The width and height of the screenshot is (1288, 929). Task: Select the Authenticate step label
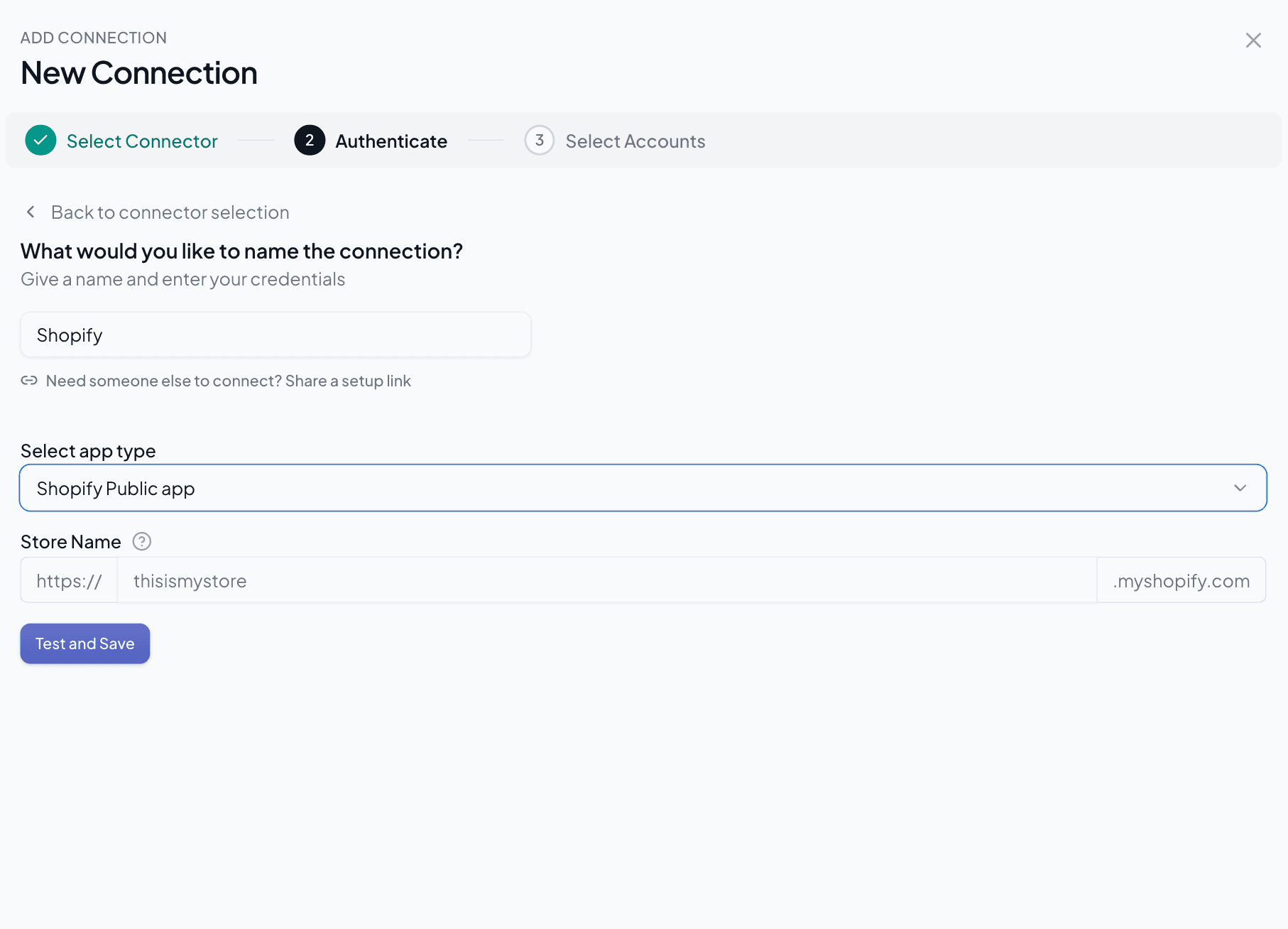click(x=391, y=141)
